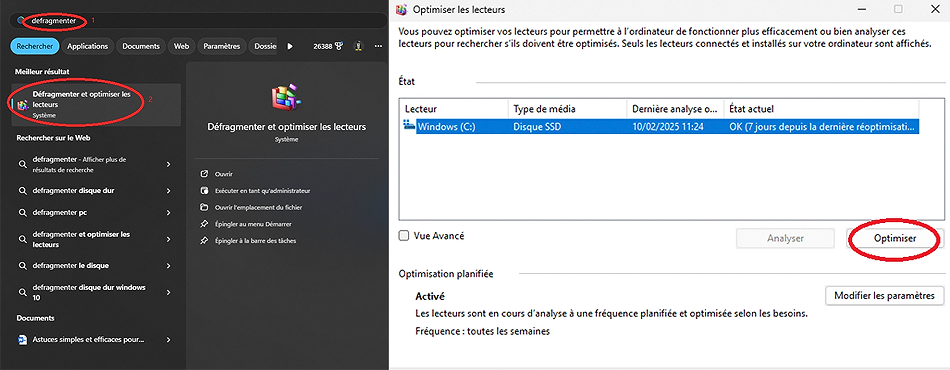This screenshot has width=950, height=370.
Task: Switch to the Documents filter tab
Action: (x=141, y=46)
